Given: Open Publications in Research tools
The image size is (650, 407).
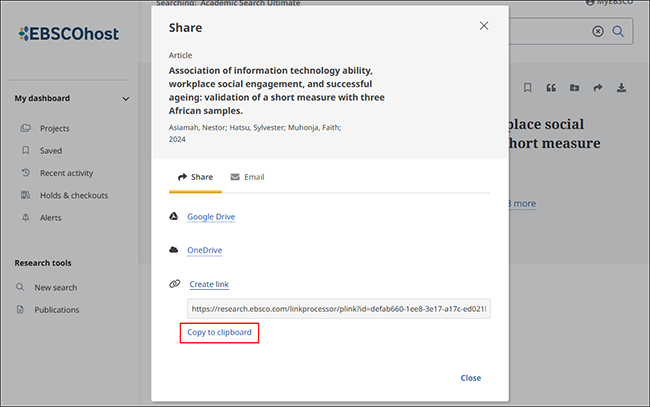Looking at the screenshot, I should [56, 310].
